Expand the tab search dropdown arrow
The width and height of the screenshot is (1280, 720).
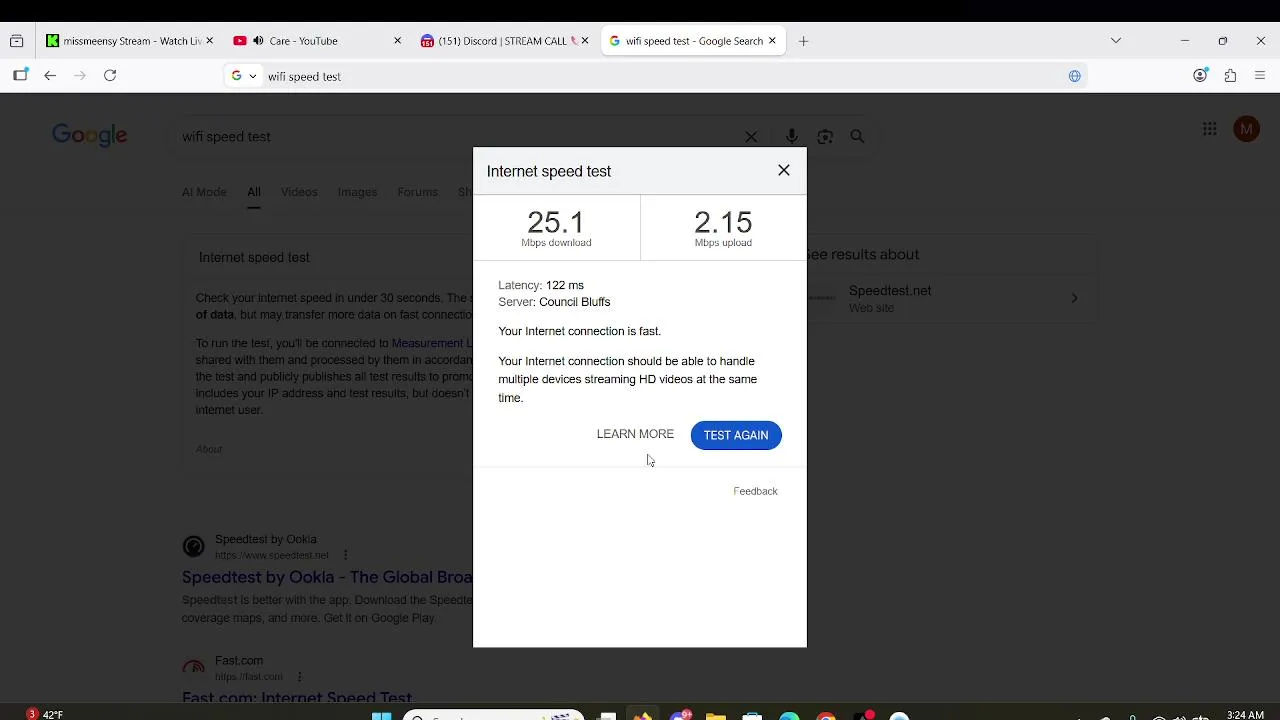(x=1116, y=41)
